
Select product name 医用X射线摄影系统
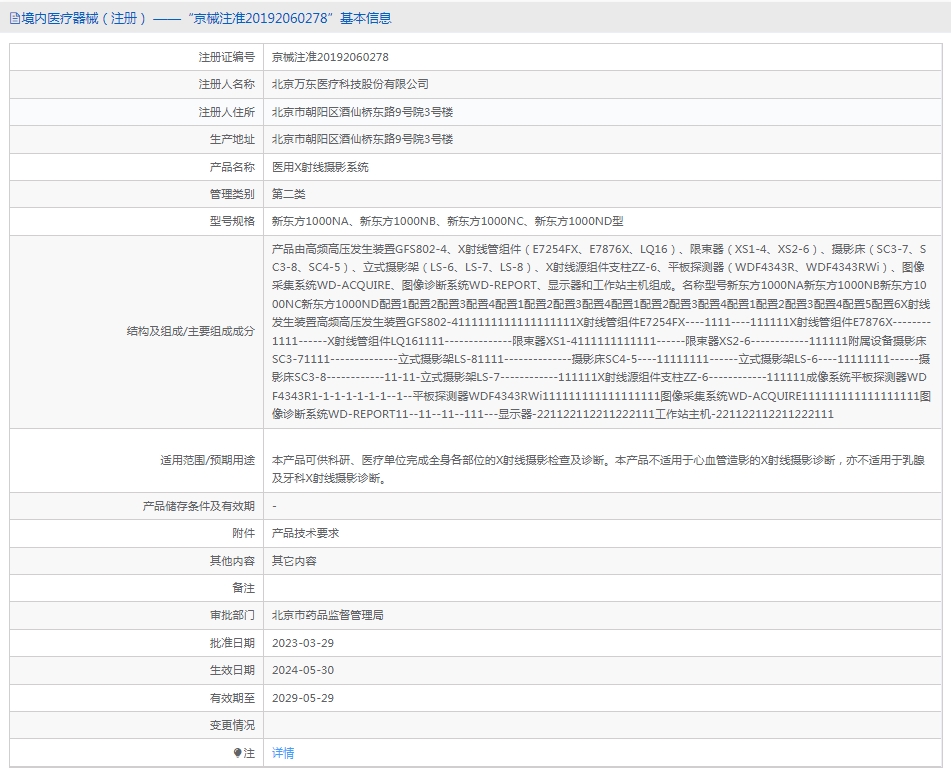click(320, 167)
